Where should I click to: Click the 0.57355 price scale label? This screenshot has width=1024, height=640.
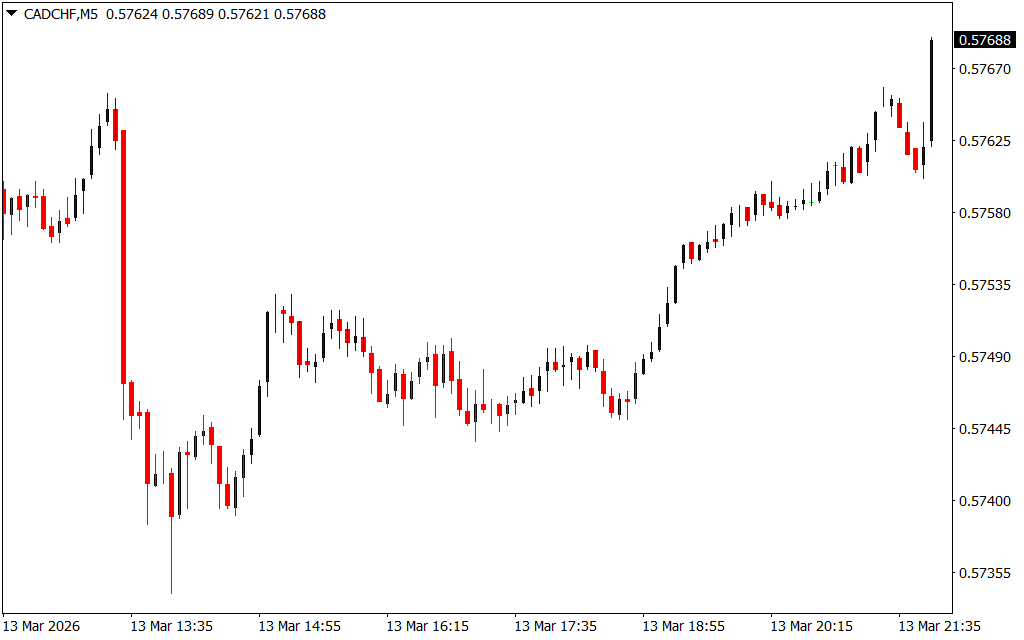(984, 573)
